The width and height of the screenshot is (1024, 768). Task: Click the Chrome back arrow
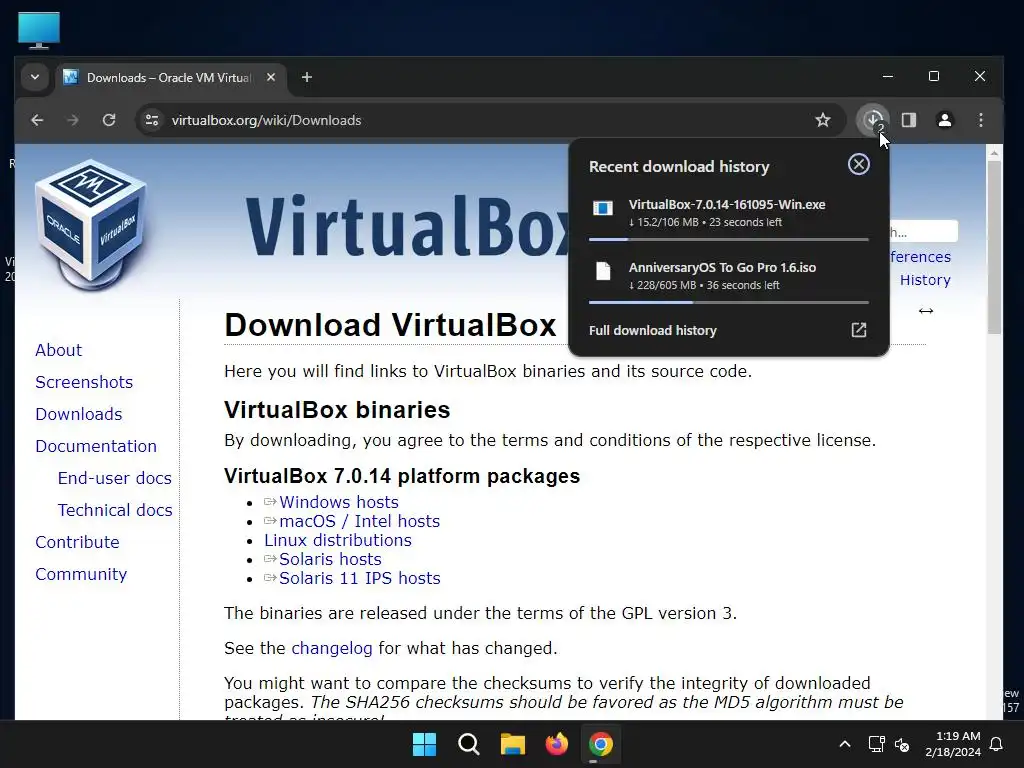click(37, 120)
